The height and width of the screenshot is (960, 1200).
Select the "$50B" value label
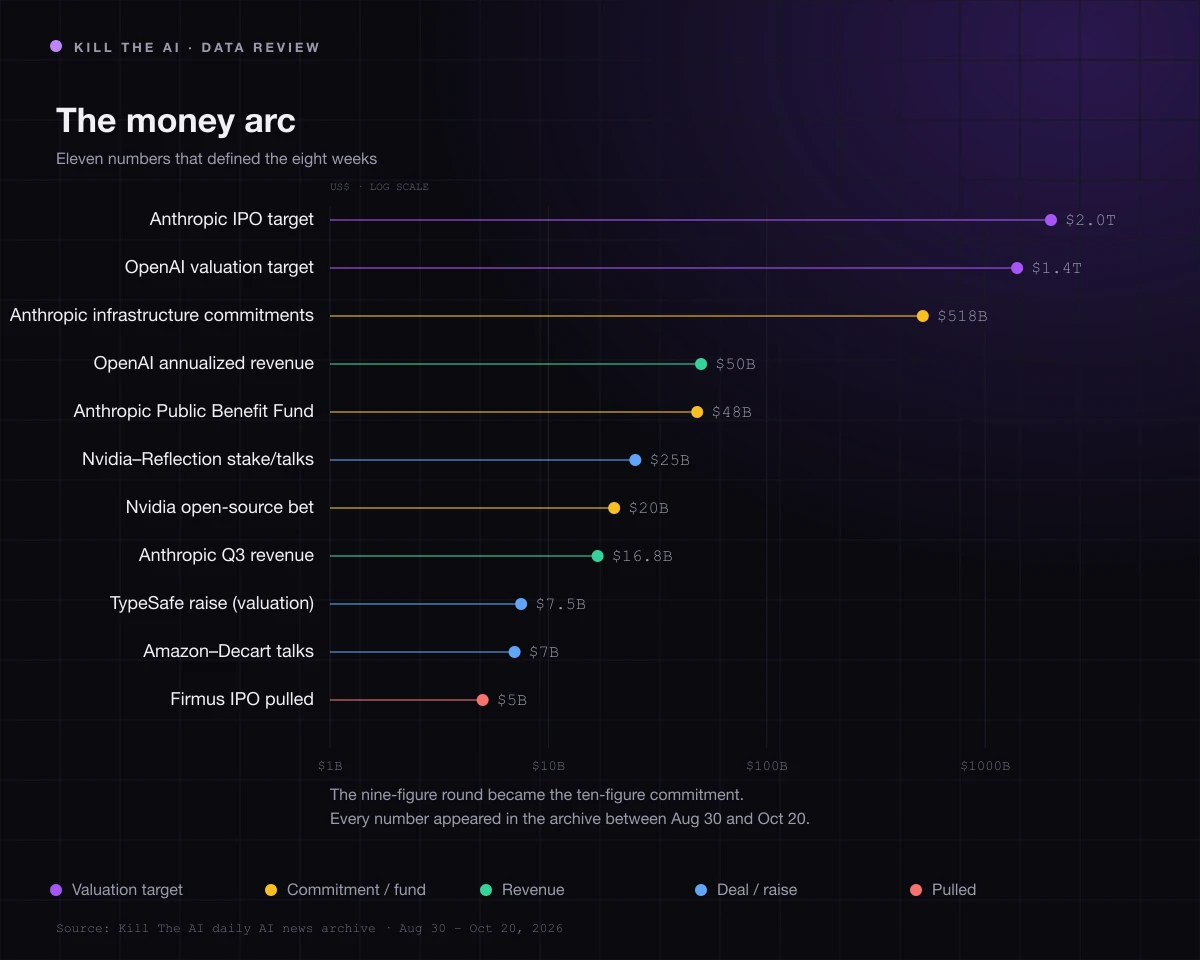click(x=735, y=364)
